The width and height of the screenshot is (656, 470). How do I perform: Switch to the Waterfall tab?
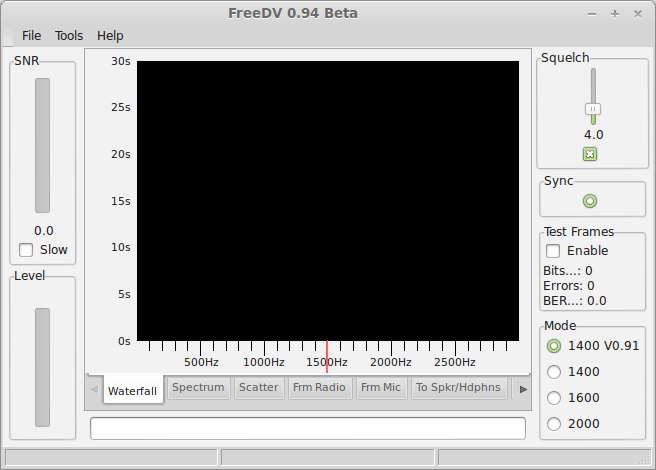coord(133,390)
